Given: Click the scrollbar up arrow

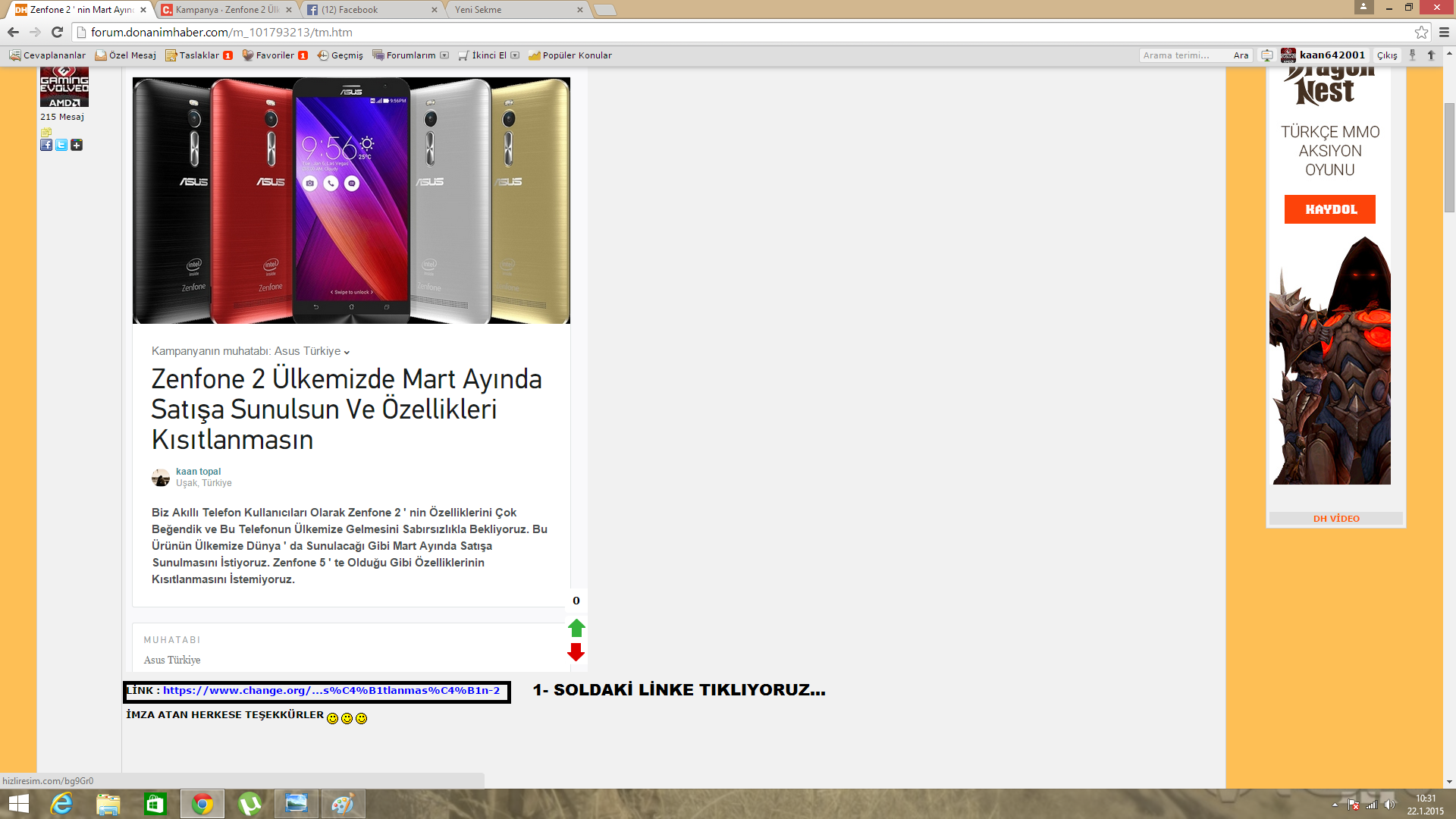Looking at the screenshot, I should coord(1449,54).
